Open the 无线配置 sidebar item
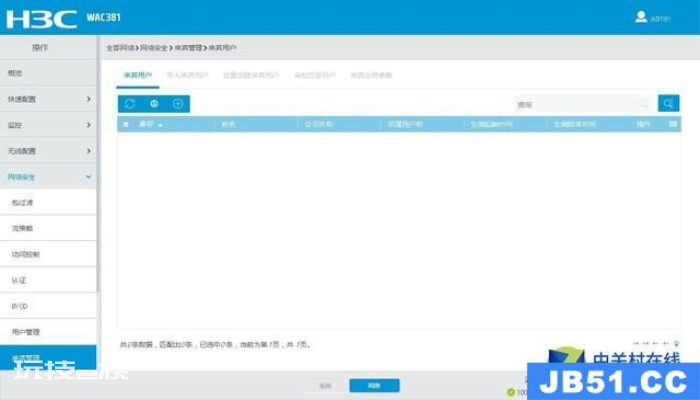700x400 pixels. [x=48, y=151]
